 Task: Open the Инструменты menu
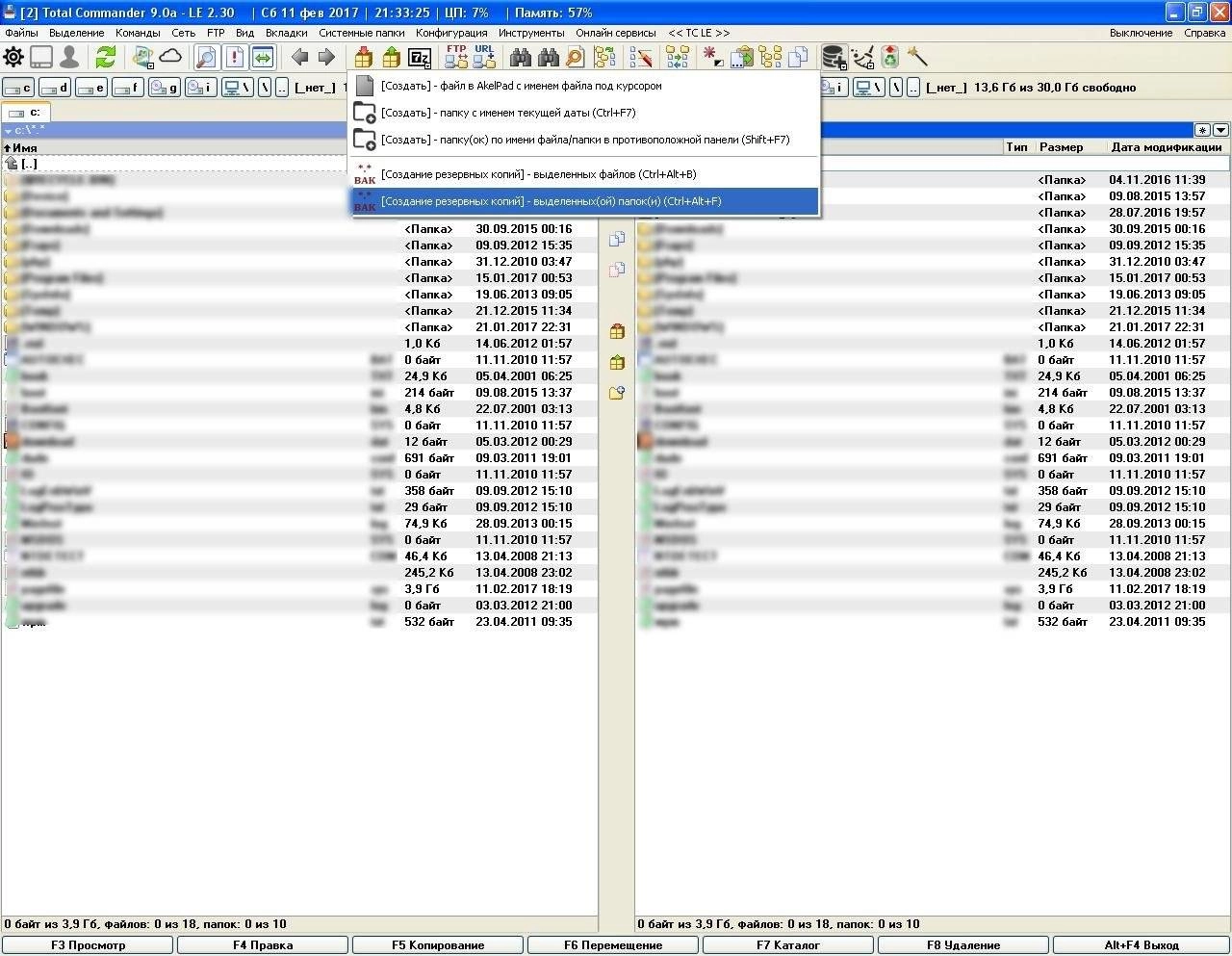[x=531, y=33]
